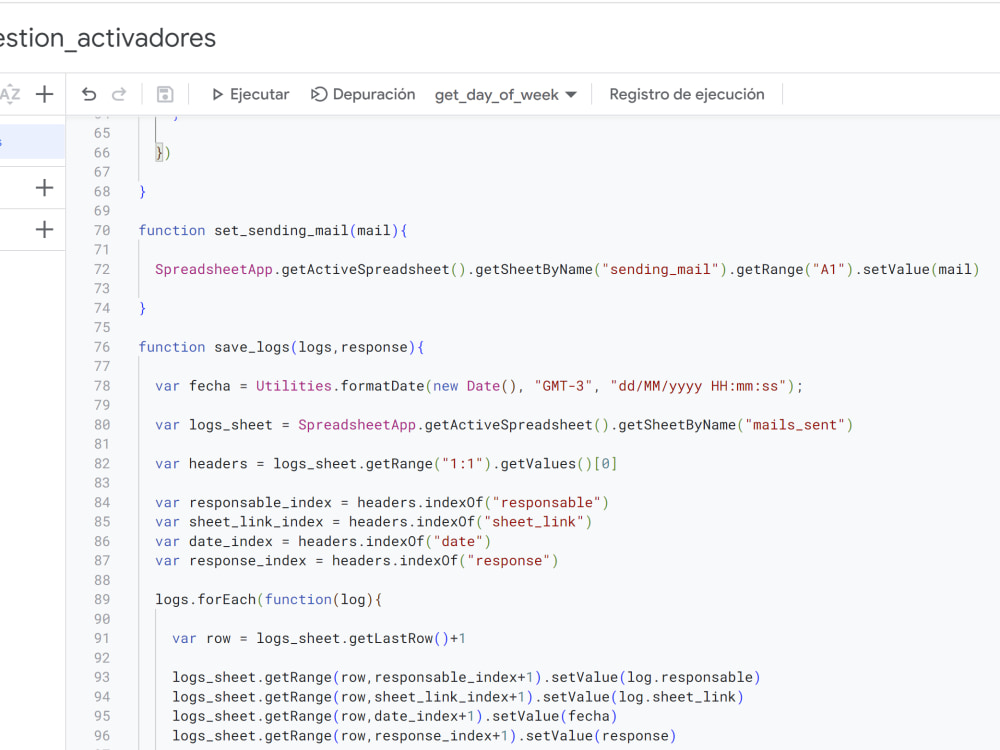Run the script with Ejecutar

250,94
